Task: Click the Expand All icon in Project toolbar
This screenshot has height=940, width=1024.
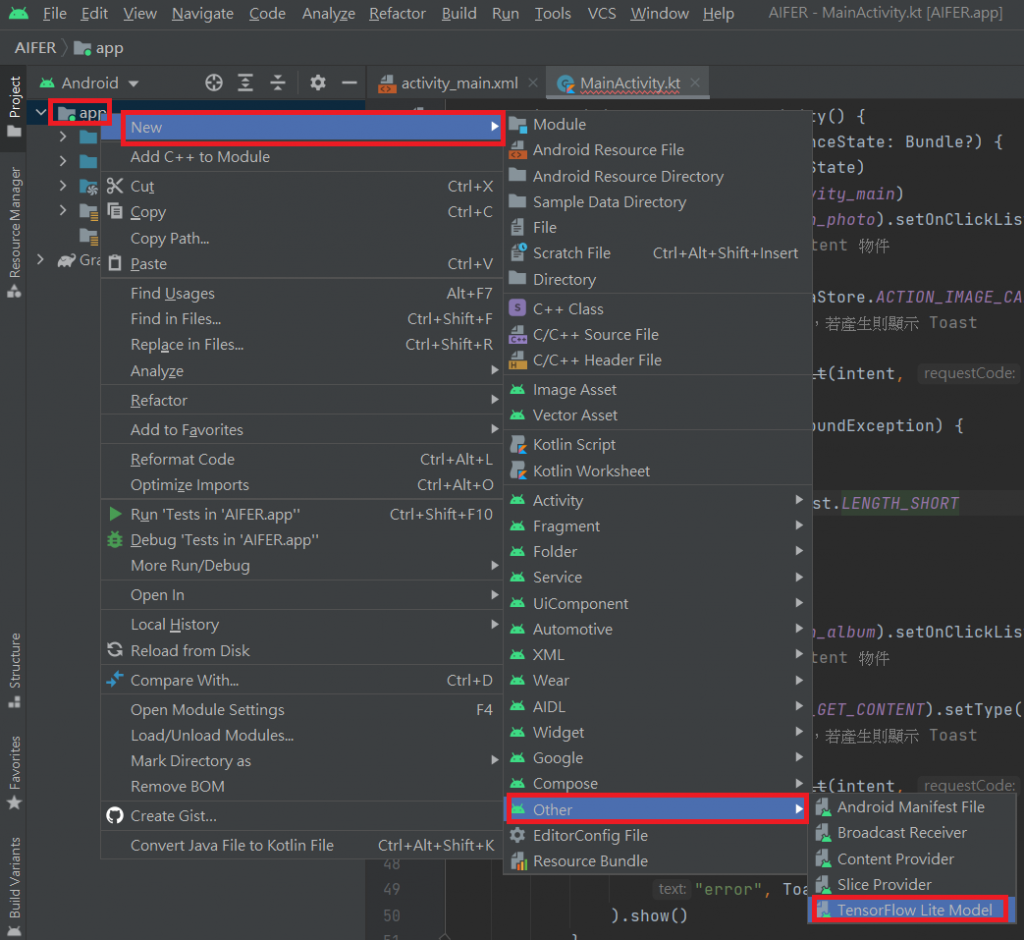Action: (x=245, y=83)
